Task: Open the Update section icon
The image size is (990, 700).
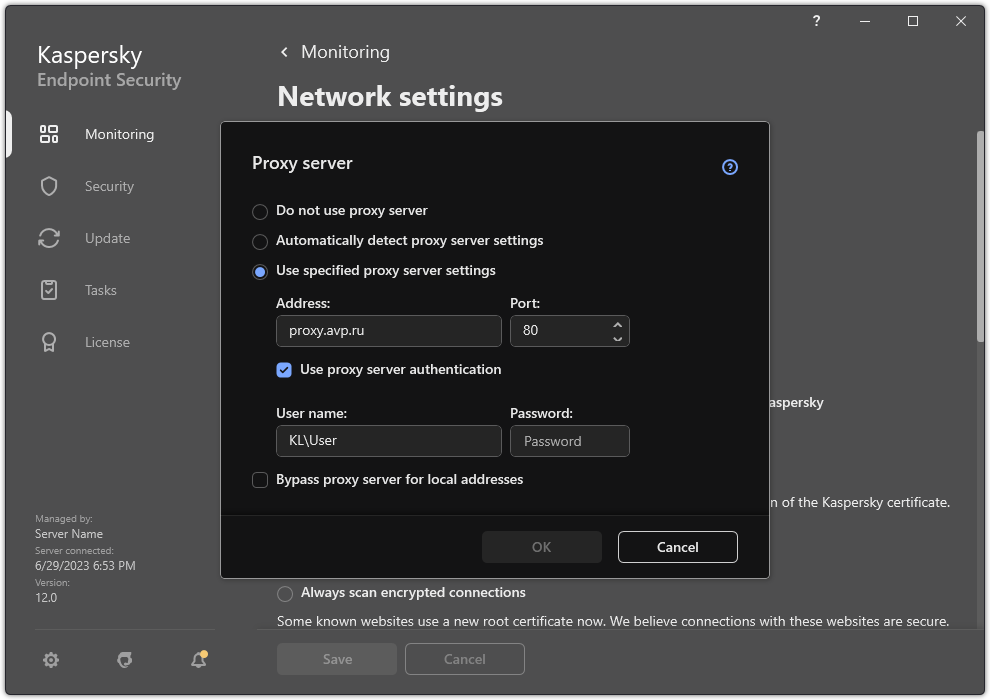Action: (x=49, y=238)
